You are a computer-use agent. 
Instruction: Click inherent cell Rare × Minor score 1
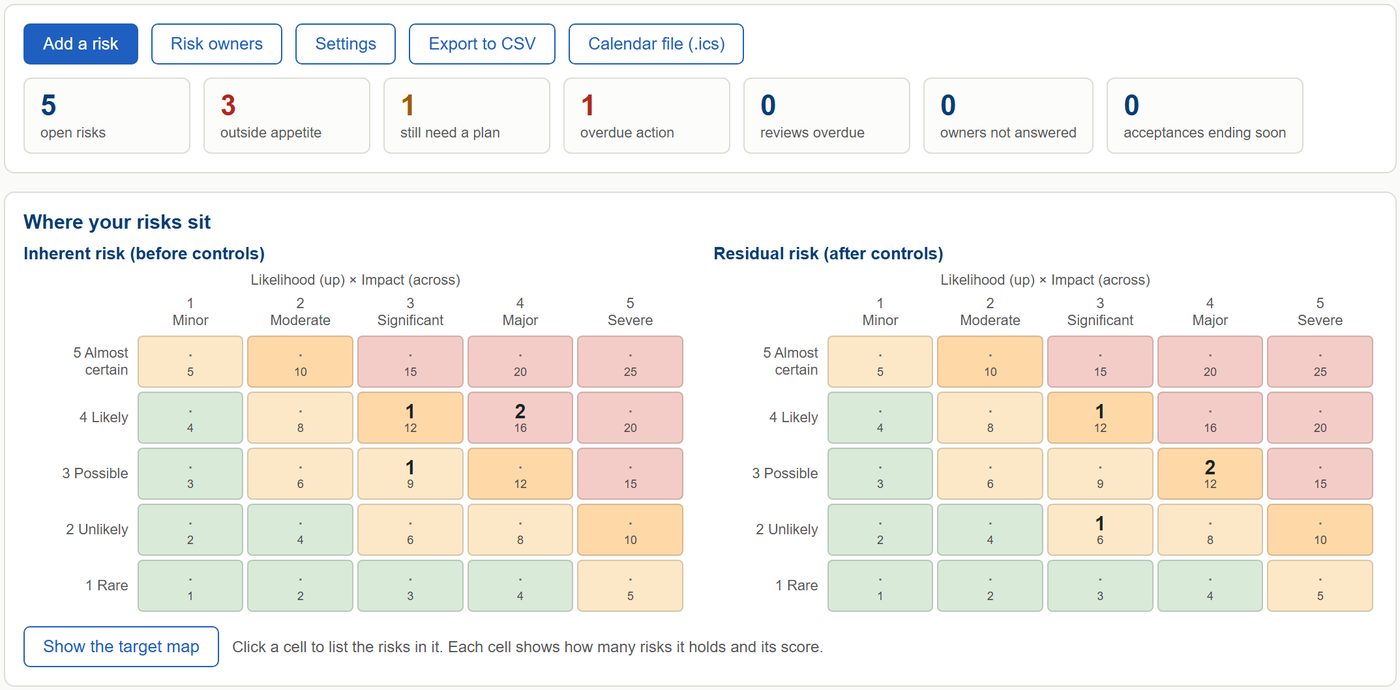(x=190, y=586)
